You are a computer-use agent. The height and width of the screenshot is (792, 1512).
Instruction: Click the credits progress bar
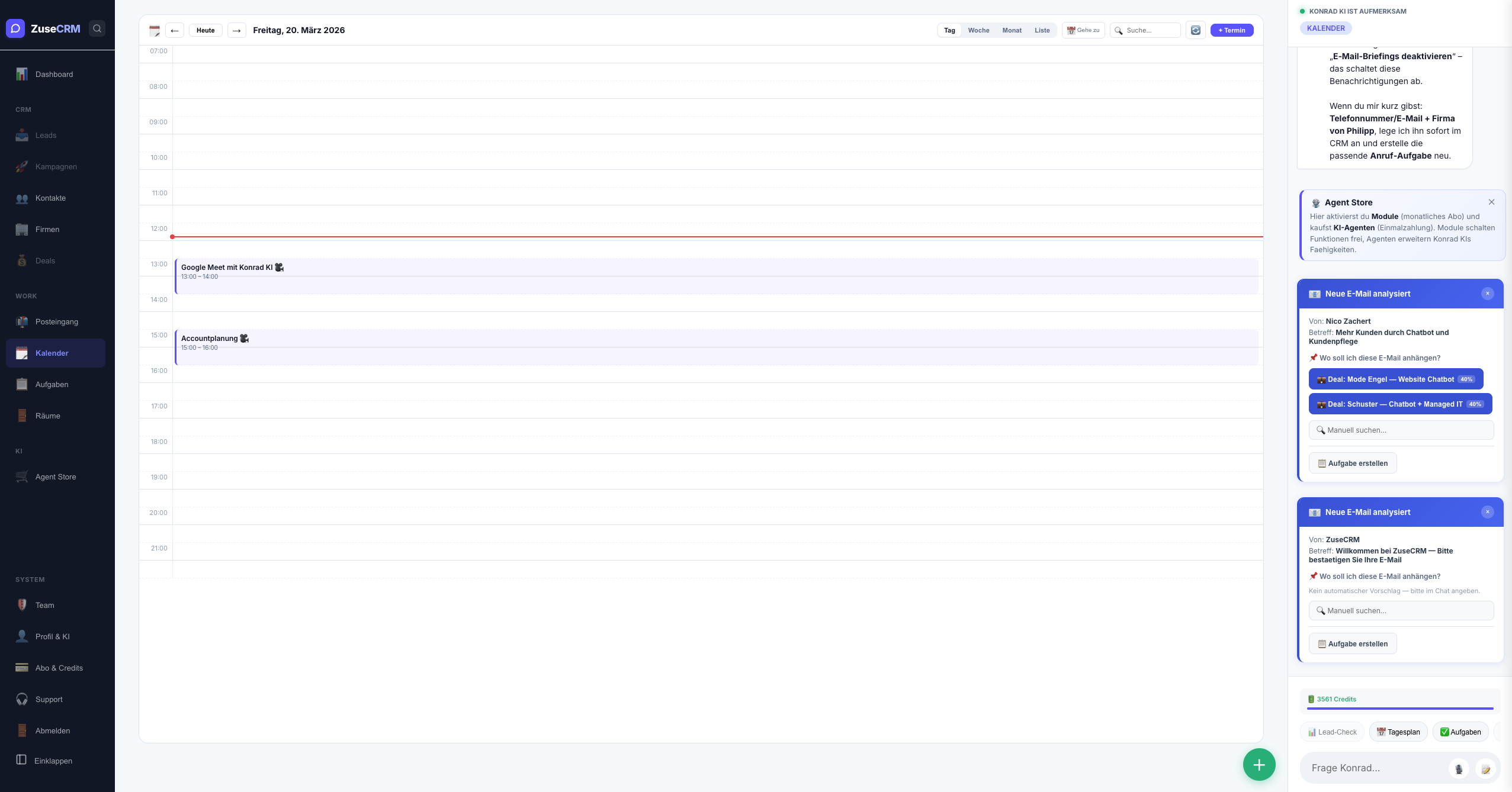1400,708
